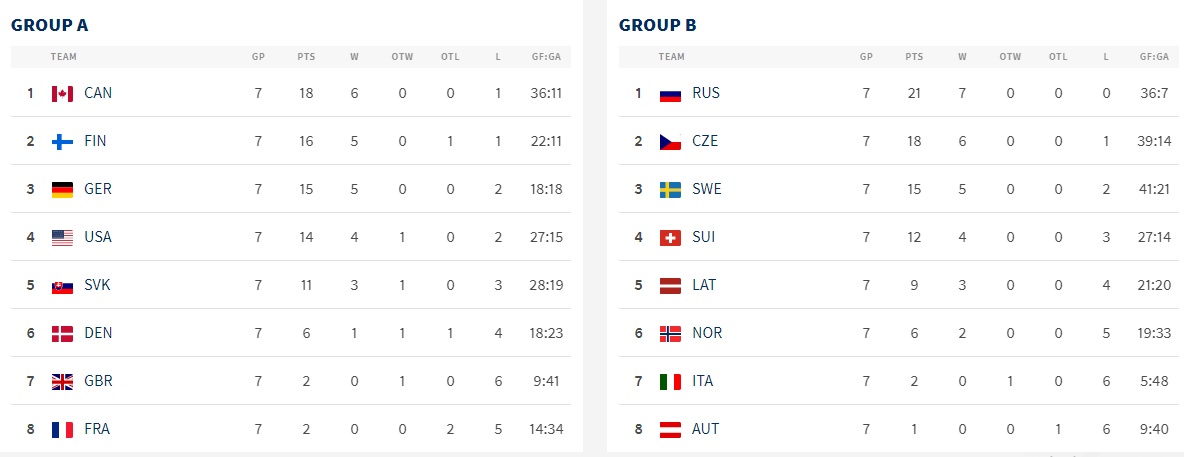This screenshot has height=457, width=1185.
Task: Click the Switzerland flag icon
Action: tap(670, 237)
